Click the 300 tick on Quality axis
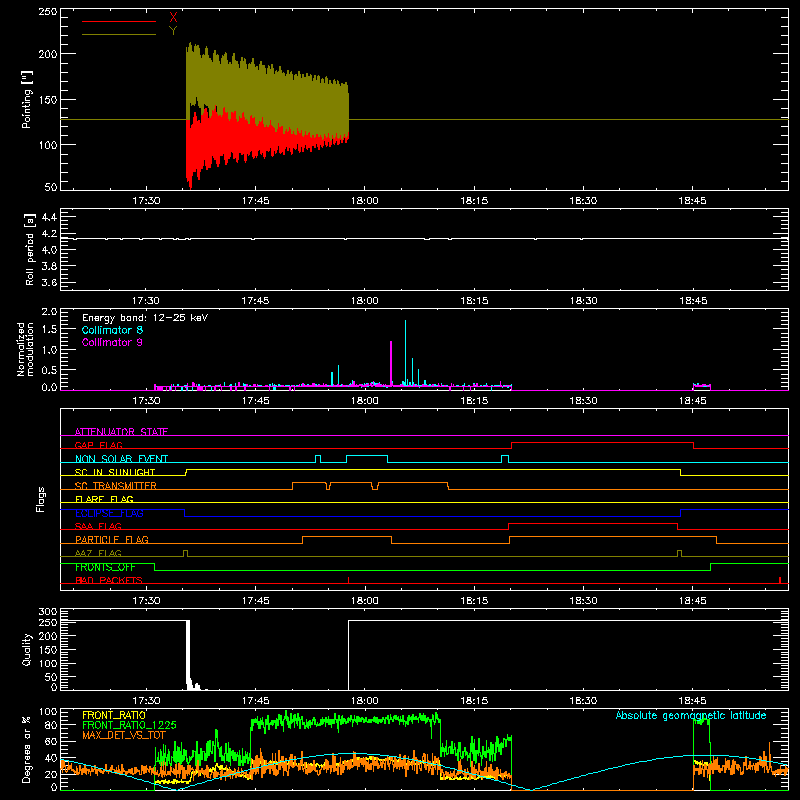 pyautogui.click(x=47, y=612)
